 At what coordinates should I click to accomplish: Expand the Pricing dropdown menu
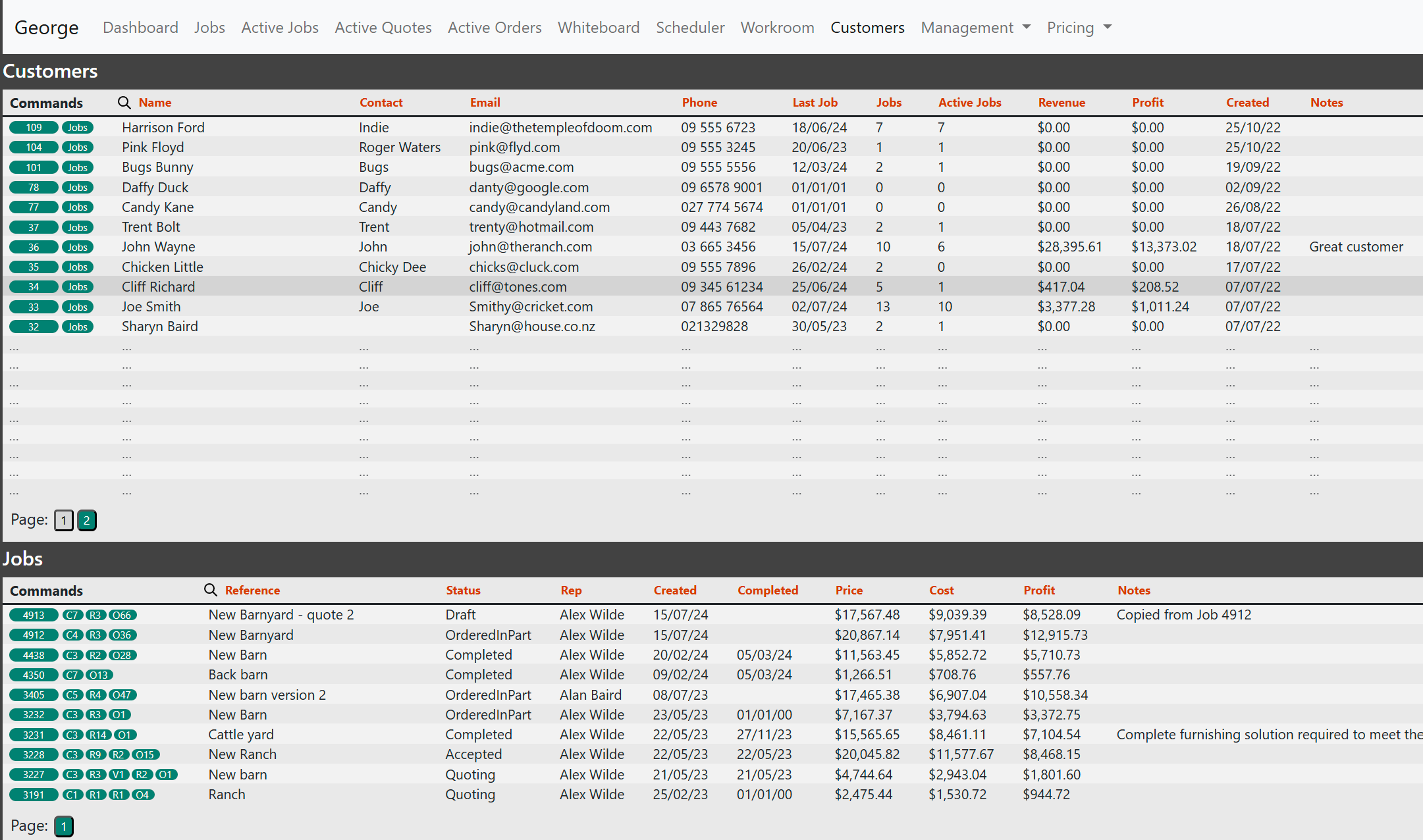click(x=1079, y=28)
